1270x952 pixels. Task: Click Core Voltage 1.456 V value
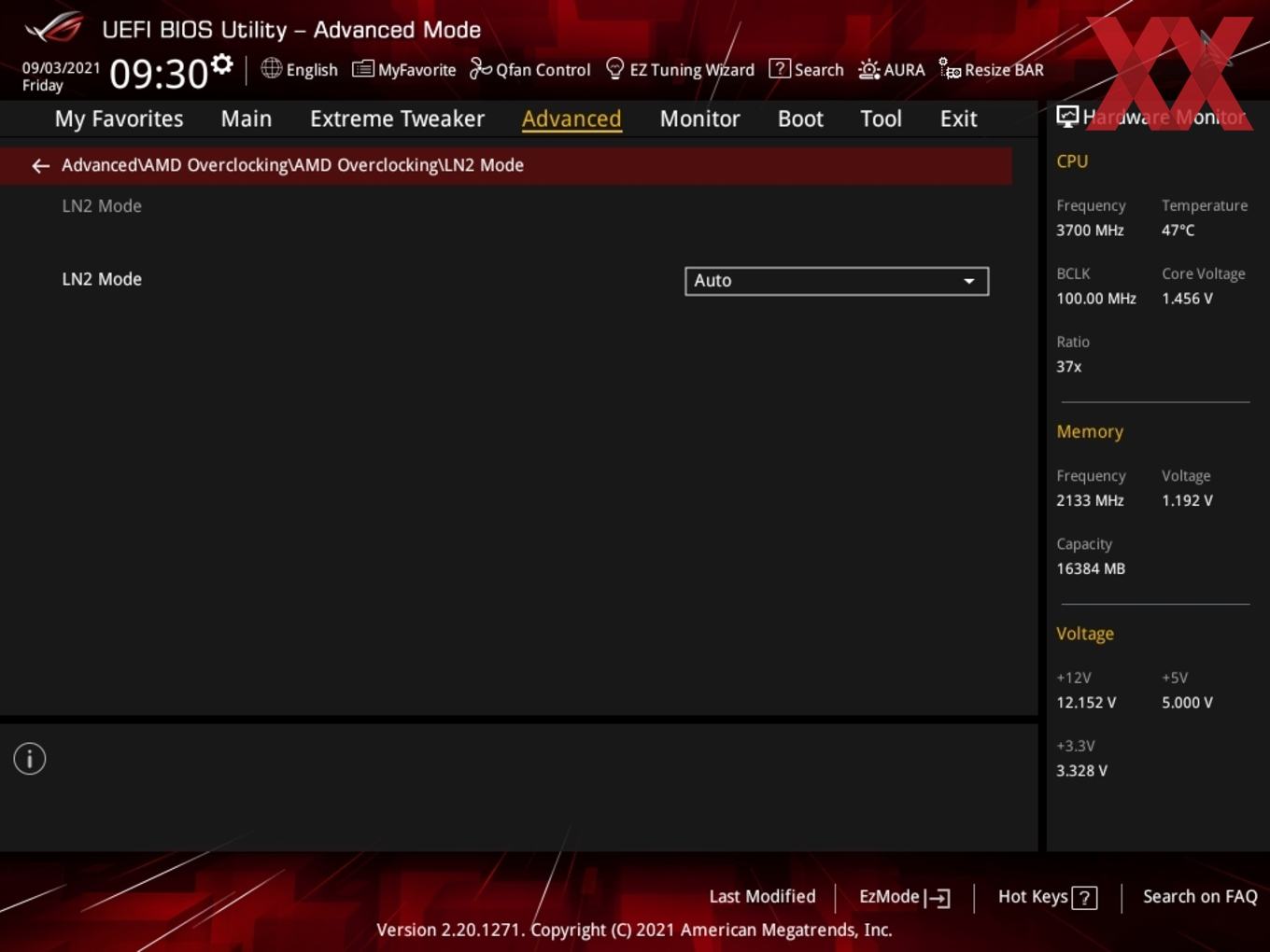click(x=1187, y=299)
